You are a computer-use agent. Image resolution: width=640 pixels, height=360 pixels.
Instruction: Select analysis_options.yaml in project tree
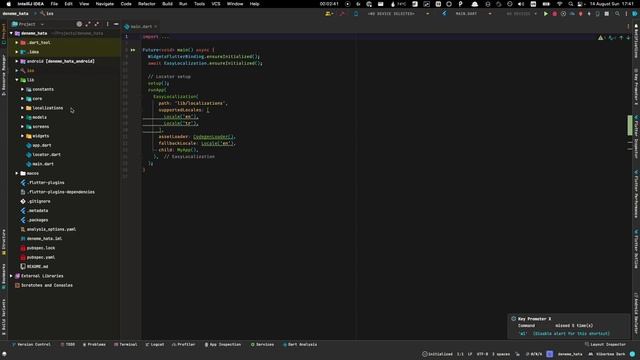point(51,229)
